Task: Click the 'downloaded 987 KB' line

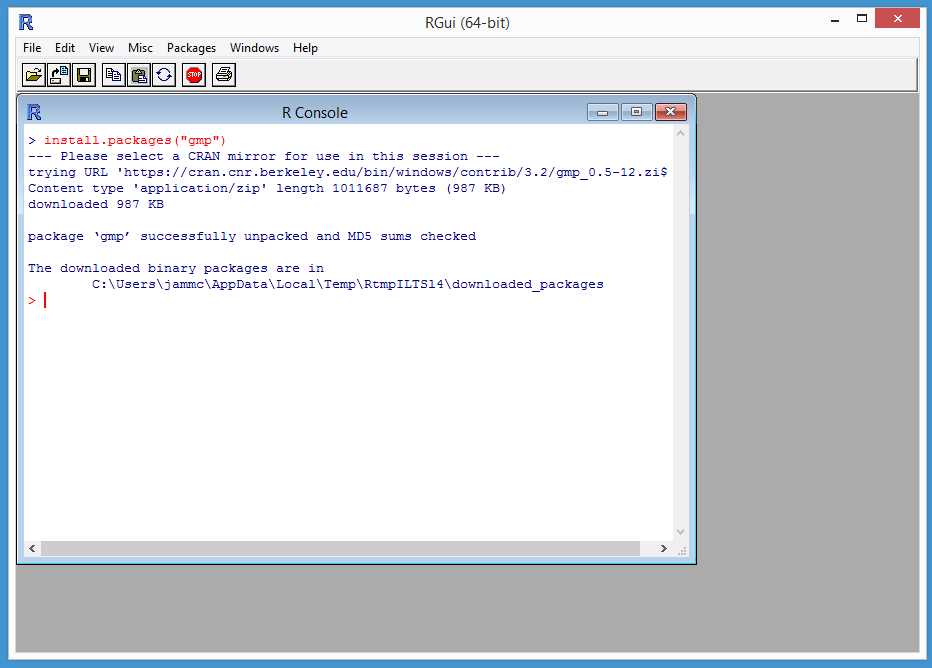Action: click(x=96, y=204)
